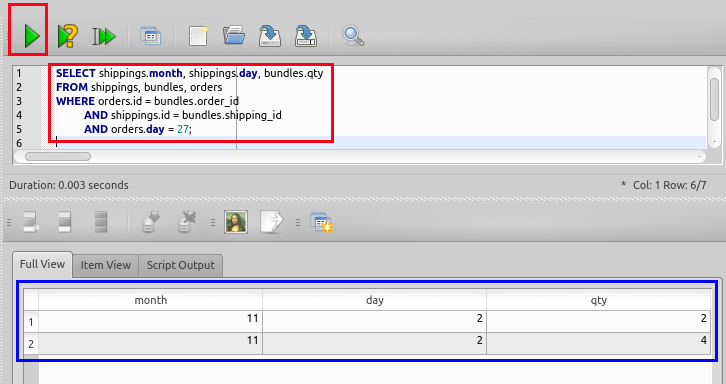Click the month column header

[150, 300]
